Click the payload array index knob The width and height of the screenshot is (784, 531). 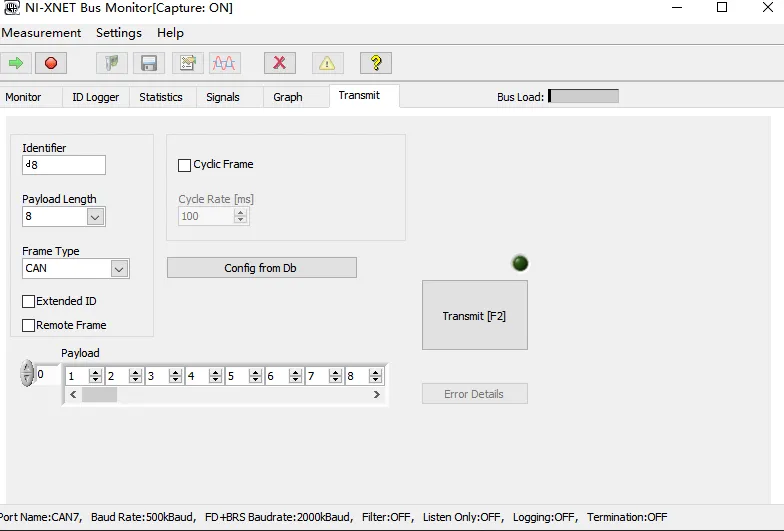(27, 374)
